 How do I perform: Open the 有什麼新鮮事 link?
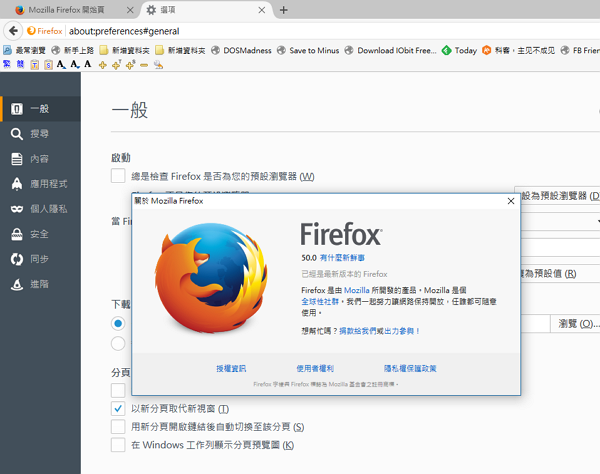[x=342, y=258]
